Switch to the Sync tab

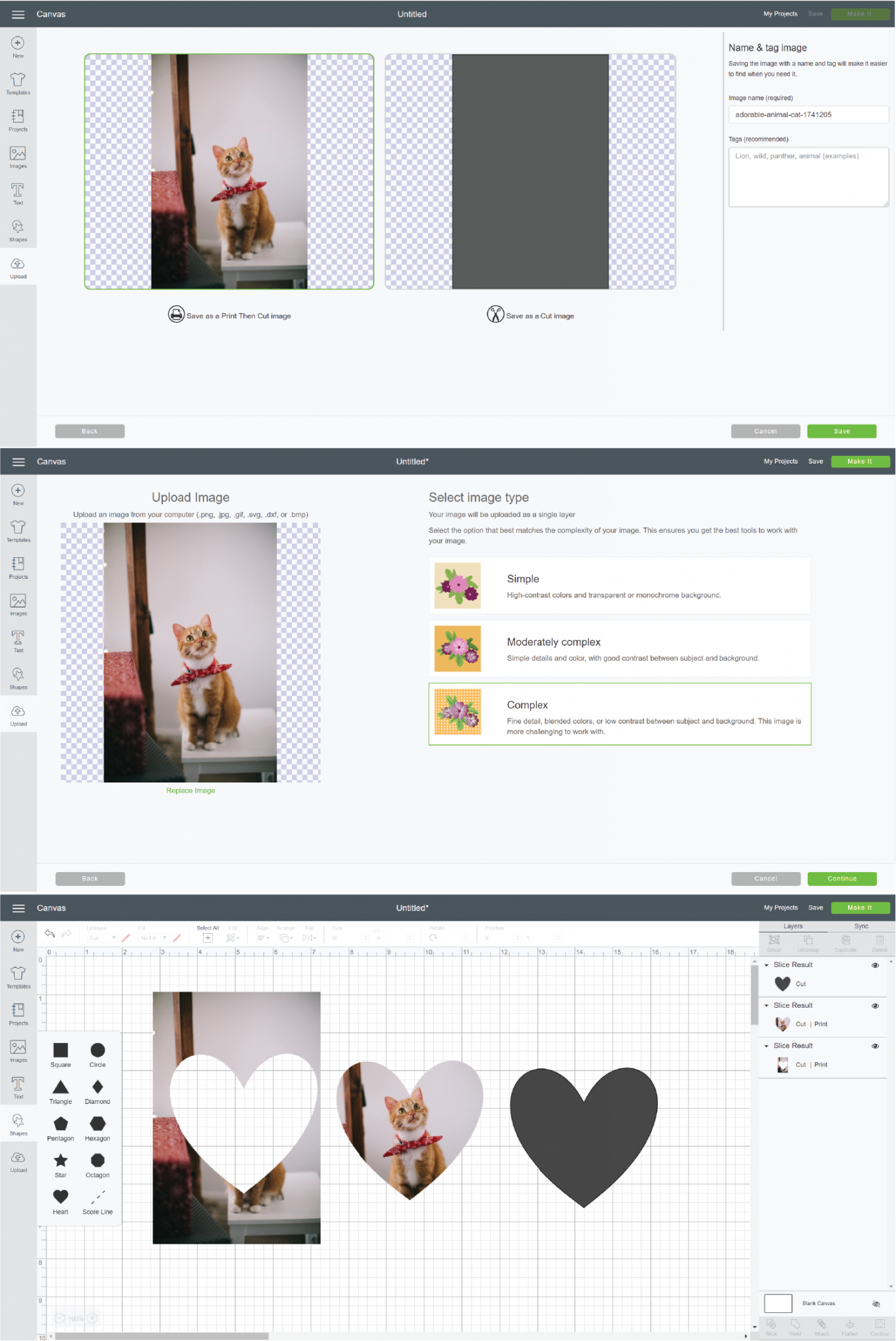click(861, 926)
